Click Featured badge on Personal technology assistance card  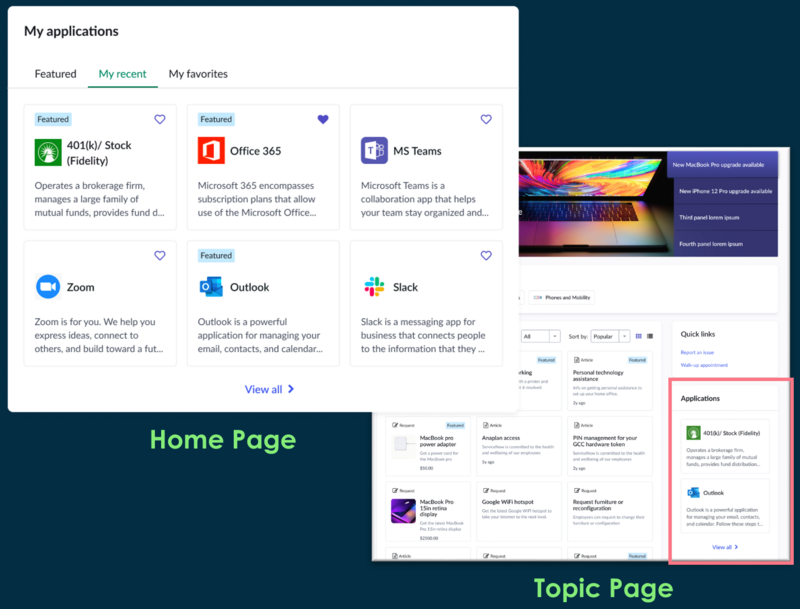(637, 360)
